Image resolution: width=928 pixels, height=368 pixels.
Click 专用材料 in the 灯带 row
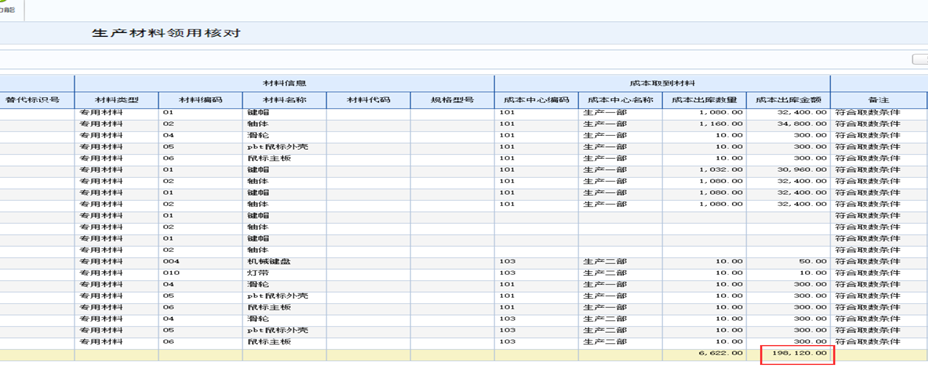tap(101, 273)
